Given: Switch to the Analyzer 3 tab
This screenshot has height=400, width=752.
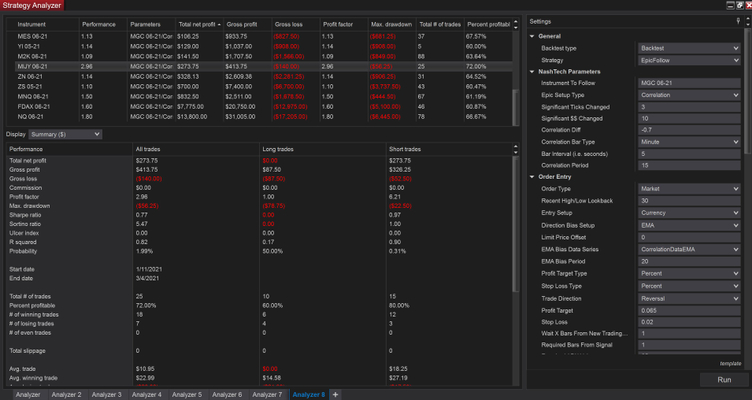Looking at the screenshot, I should pyautogui.click(x=106, y=395).
